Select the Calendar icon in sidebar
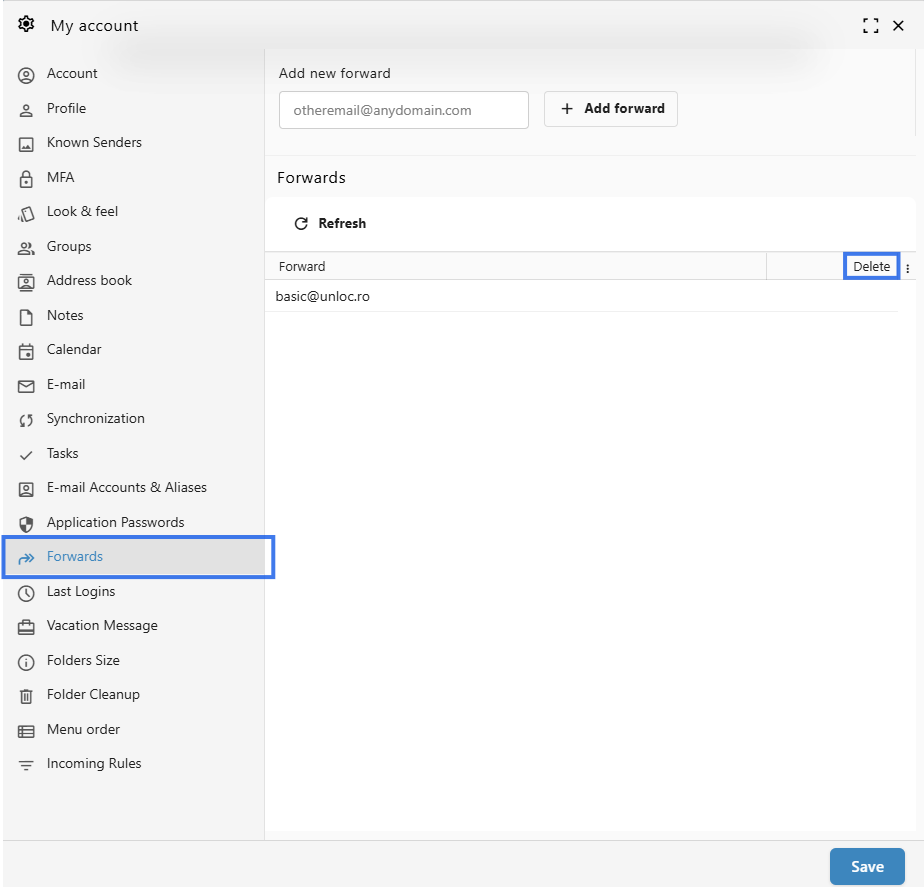924x887 pixels. tap(26, 351)
